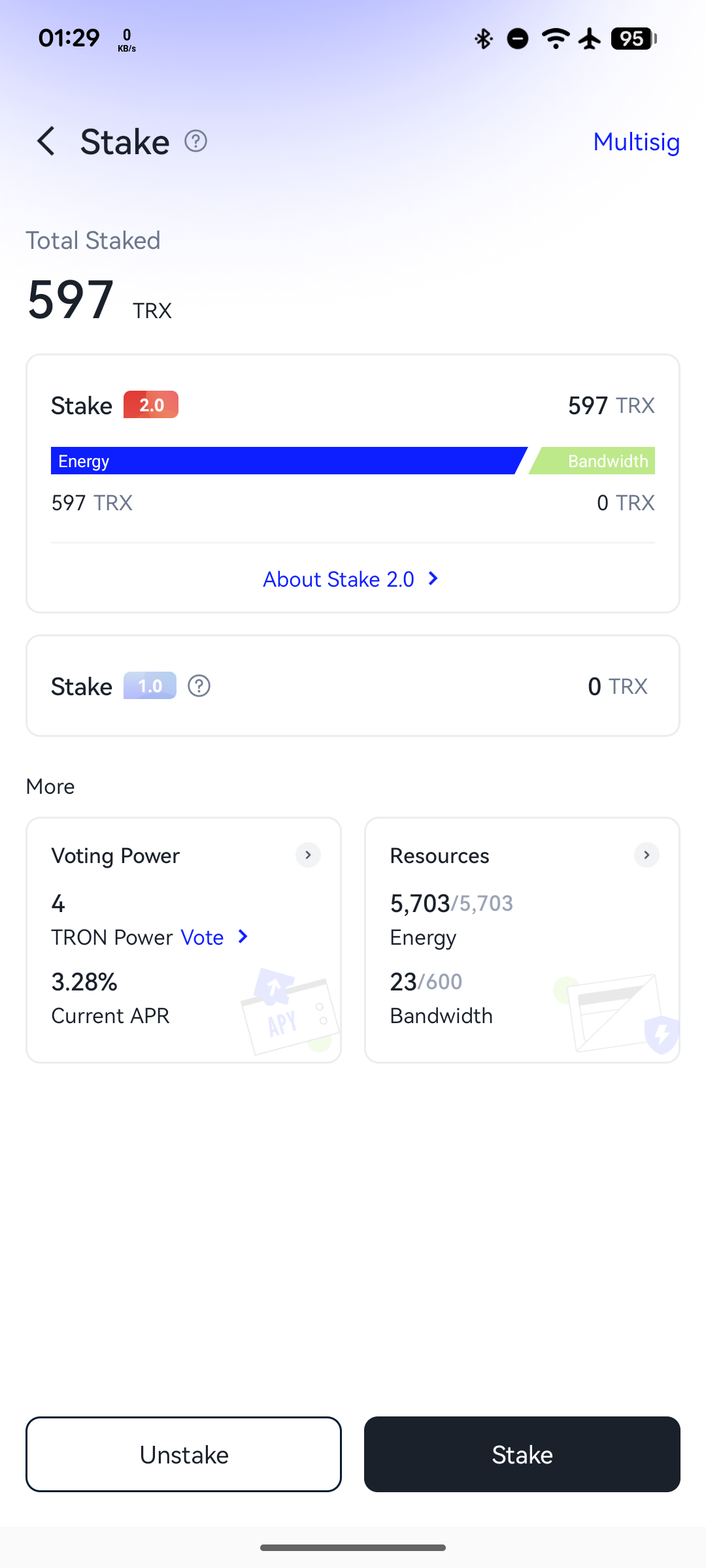Open the About Stake 2.0 link
Viewport: 706px width, 1568px height.
(339, 580)
